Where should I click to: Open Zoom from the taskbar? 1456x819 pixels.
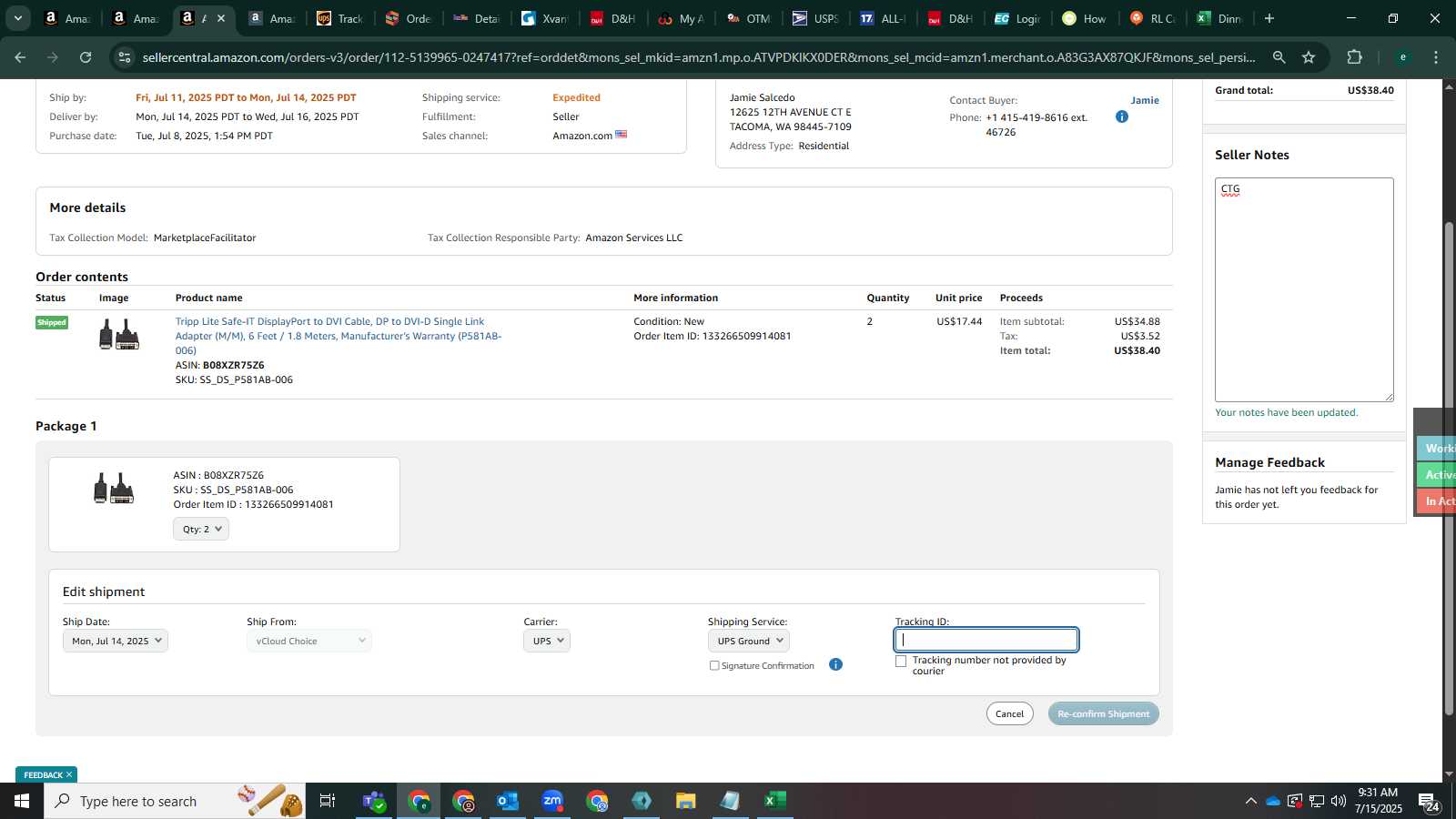point(552,801)
